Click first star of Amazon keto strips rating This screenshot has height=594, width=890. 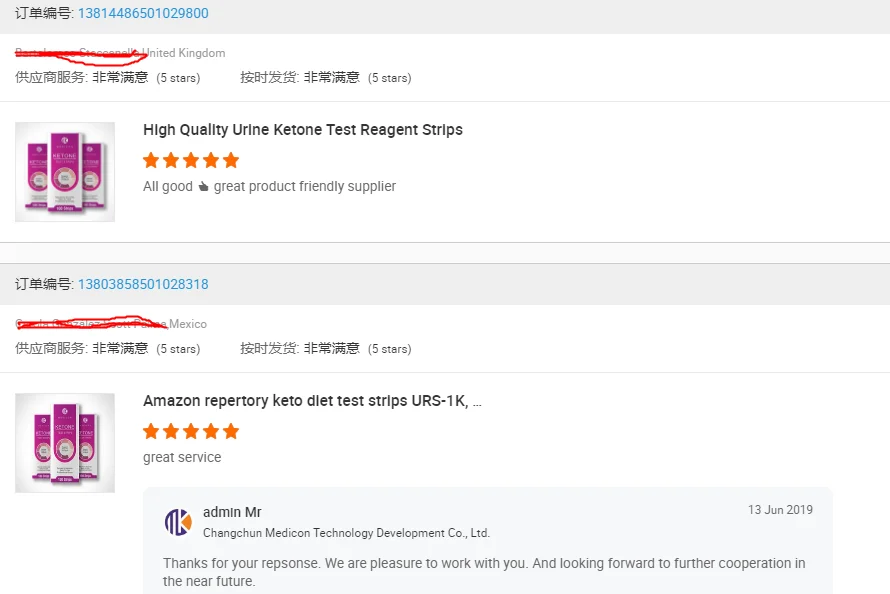coord(151,431)
